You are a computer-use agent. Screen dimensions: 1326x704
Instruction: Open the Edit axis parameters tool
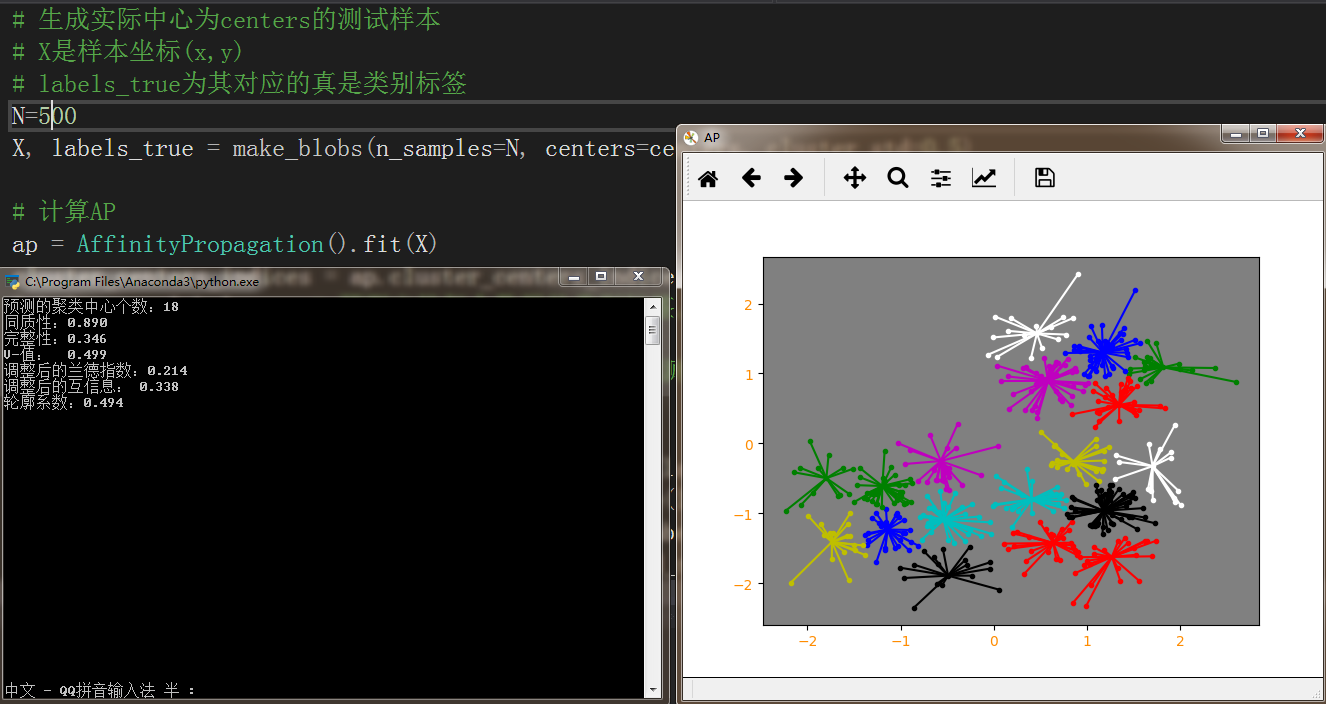(984, 178)
